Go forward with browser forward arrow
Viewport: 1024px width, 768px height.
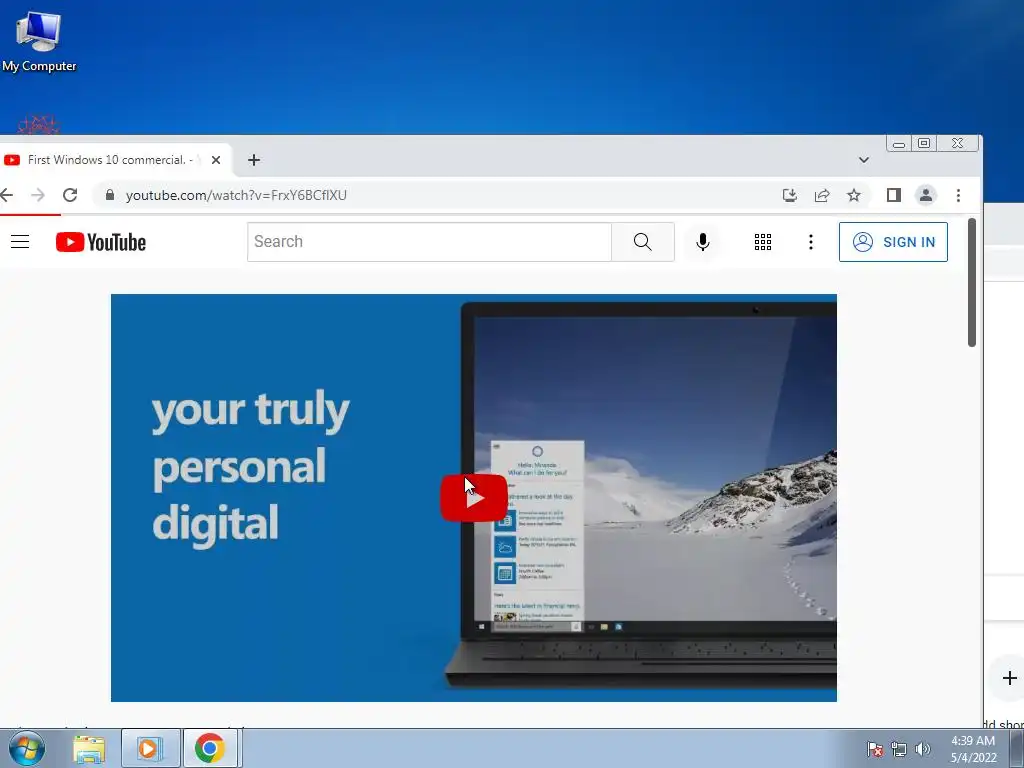[38, 195]
